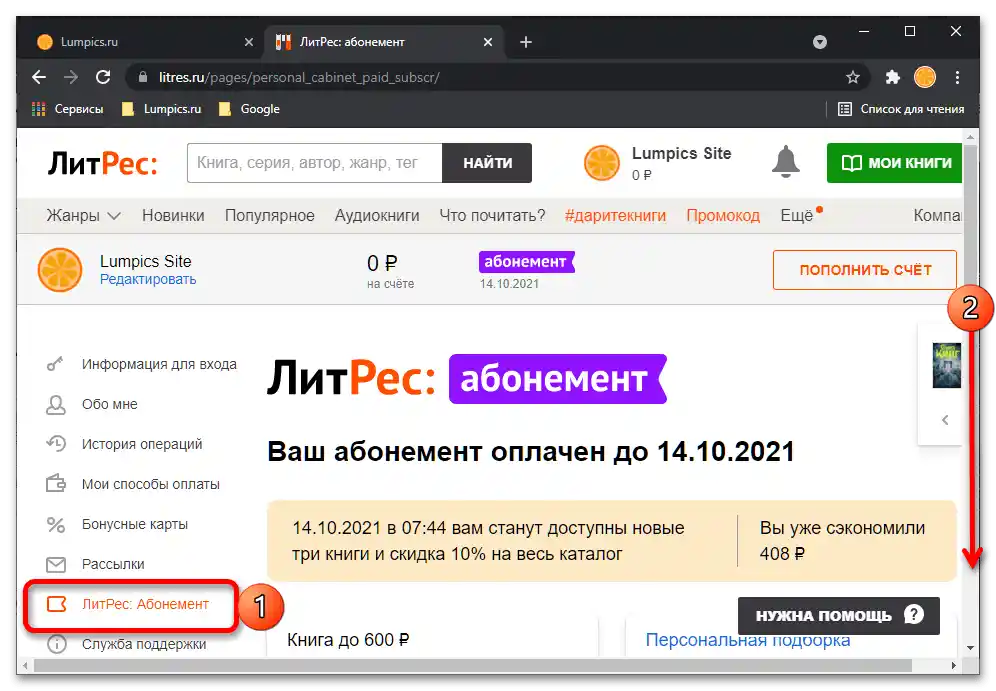Select ЛитРес: Абонемент sidebar item

[x=145, y=605]
